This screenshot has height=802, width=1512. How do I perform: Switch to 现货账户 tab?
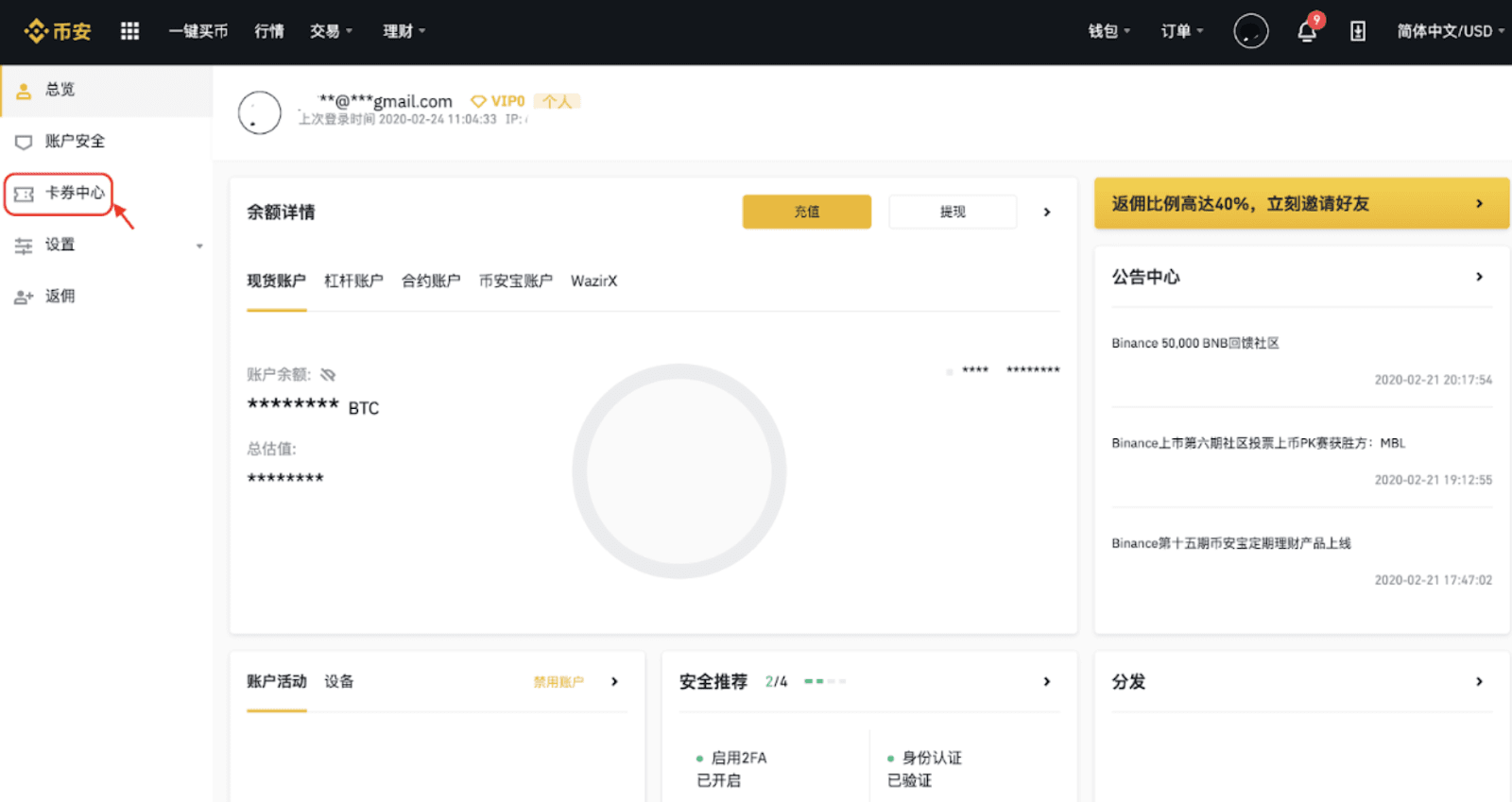(x=277, y=282)
